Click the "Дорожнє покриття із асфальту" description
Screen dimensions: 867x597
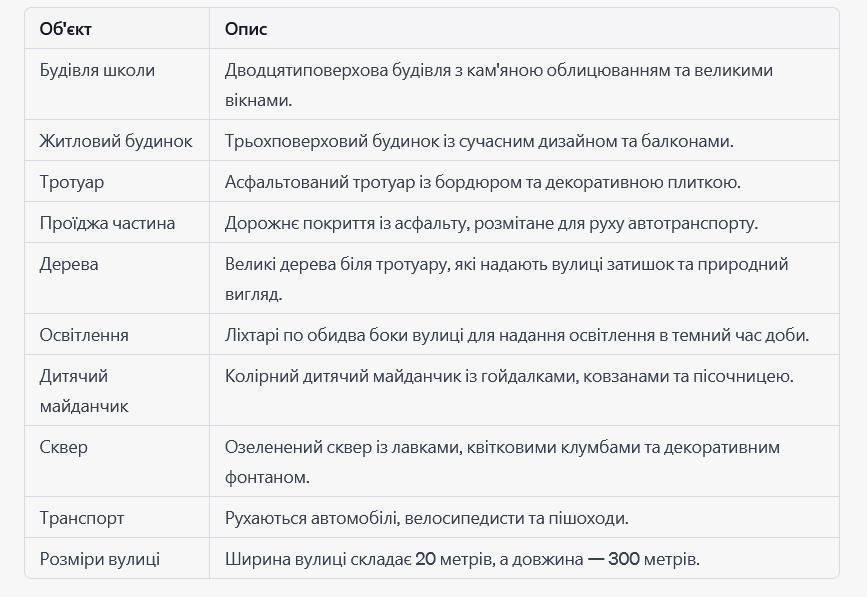(x=492, y=223)
